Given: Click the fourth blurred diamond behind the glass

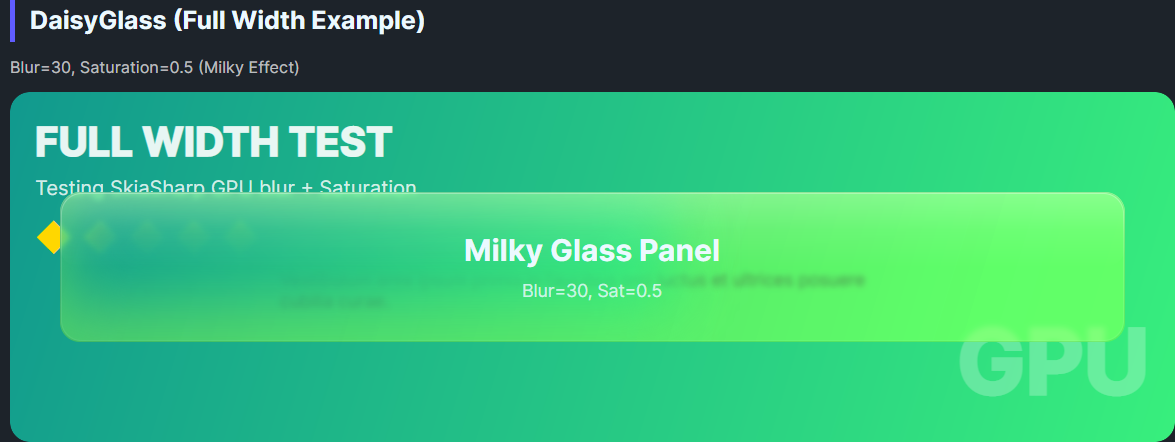Looking at the screenshot, I should [240, 235].
